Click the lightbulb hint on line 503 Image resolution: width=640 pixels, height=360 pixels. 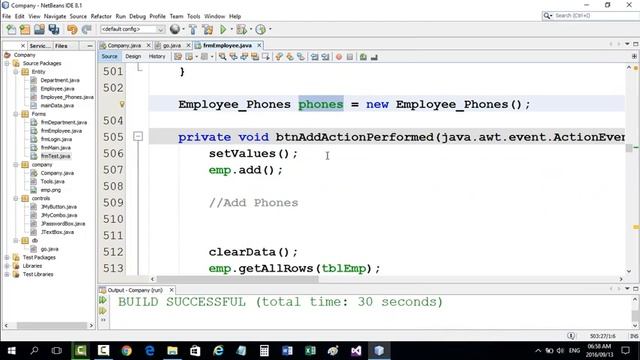click(x=122, y=104)
